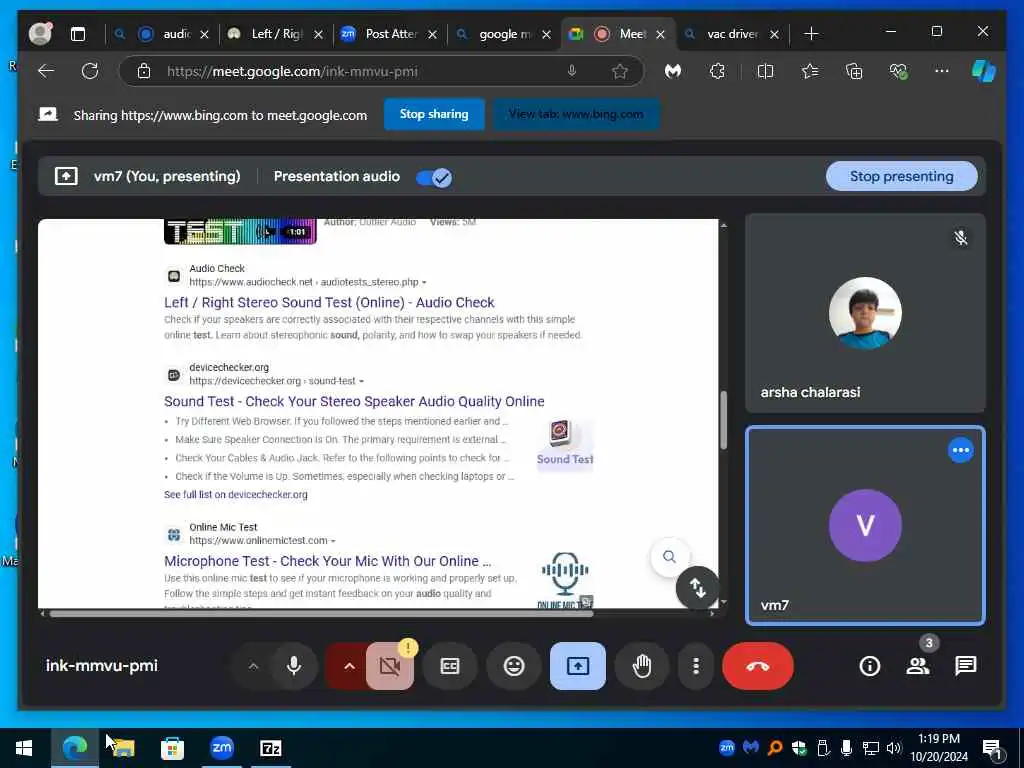Click arsha chalarasi participant avatar

(865, 313)
